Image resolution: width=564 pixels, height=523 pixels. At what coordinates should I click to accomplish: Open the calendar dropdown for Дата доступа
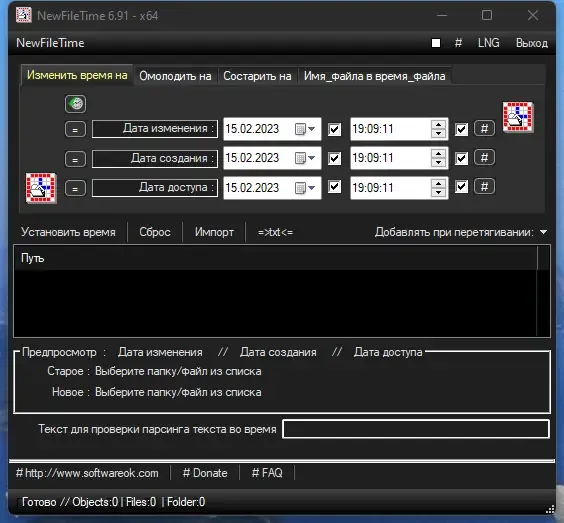click(305, 187)
